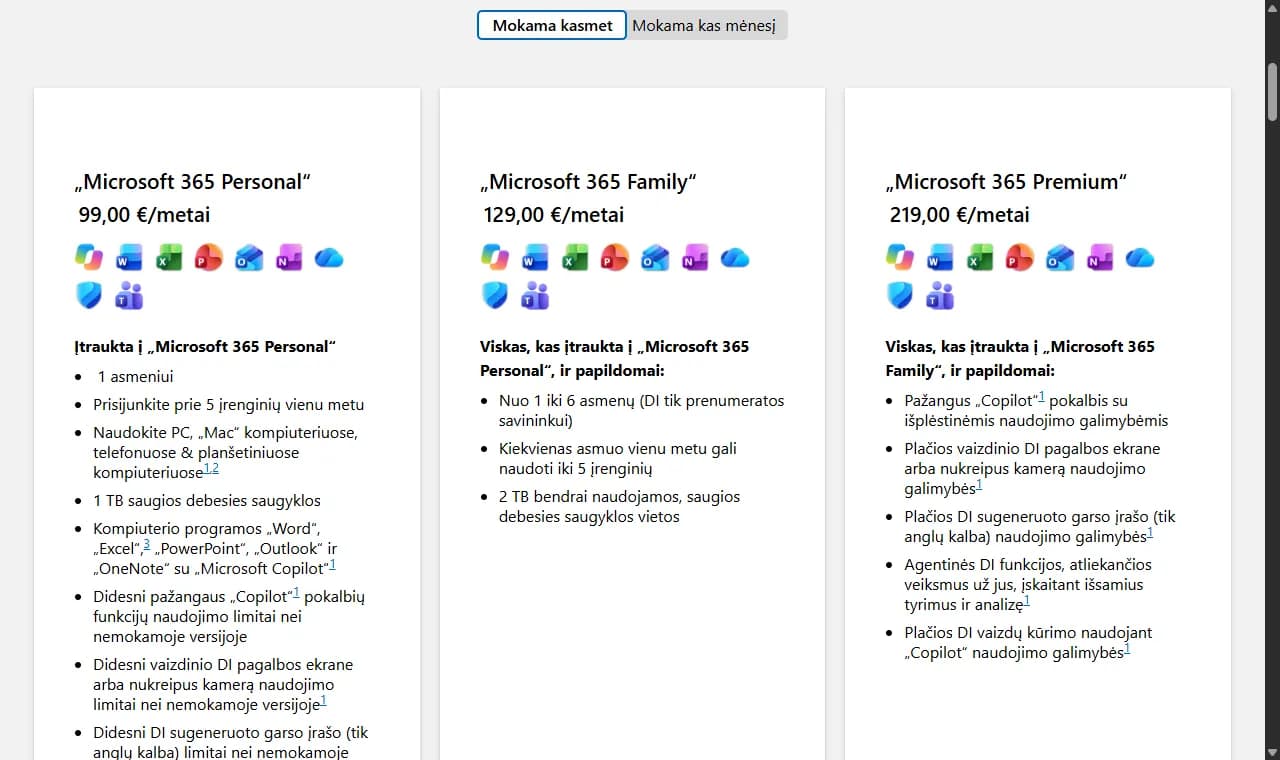Click the "129,00 €/metai" price
The width and height of the screenshot is (1280, 760).
[x=554, y=215]
